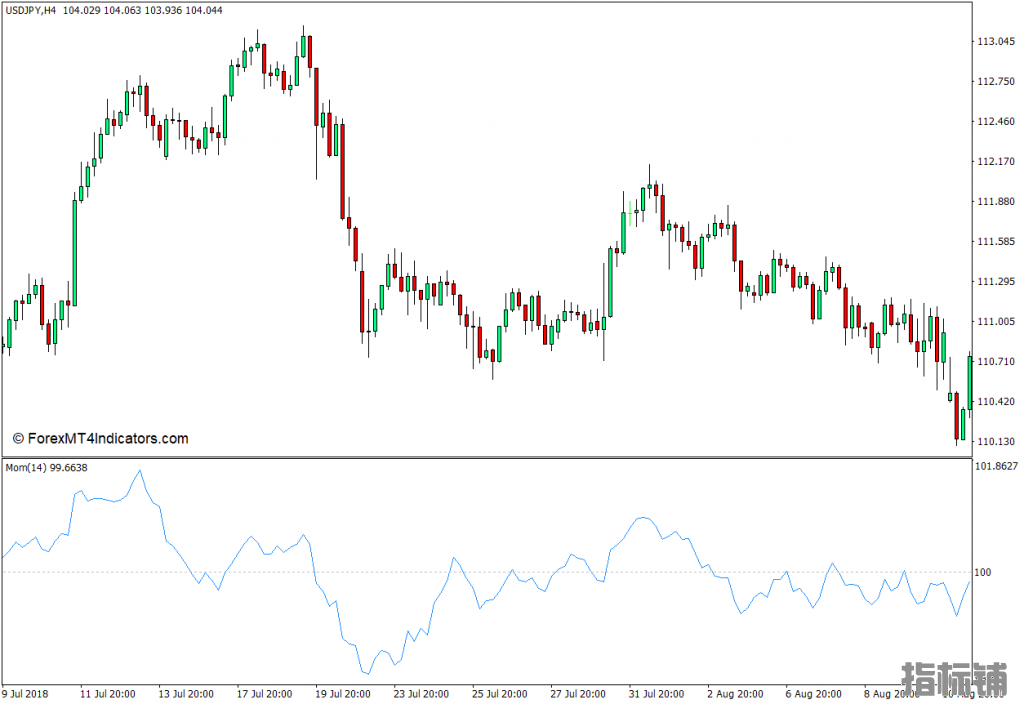Click the ForexMT4Indicators.com watermark text

[100, 438]
